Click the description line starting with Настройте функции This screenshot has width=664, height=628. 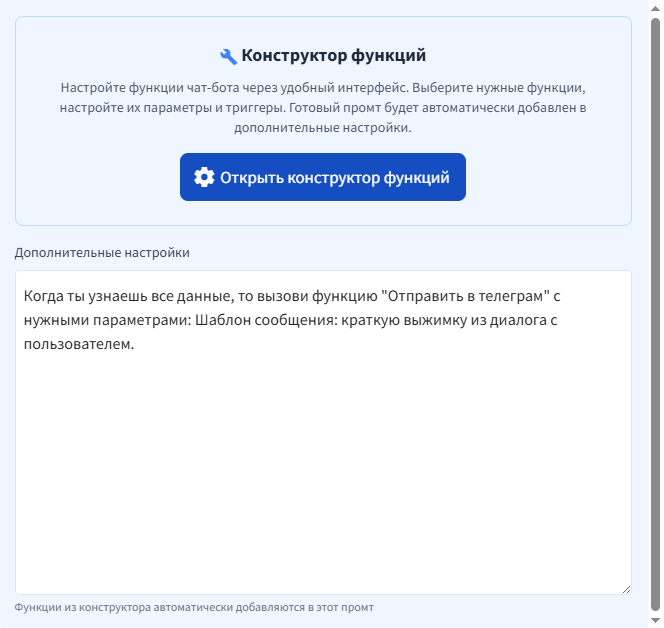322,87
